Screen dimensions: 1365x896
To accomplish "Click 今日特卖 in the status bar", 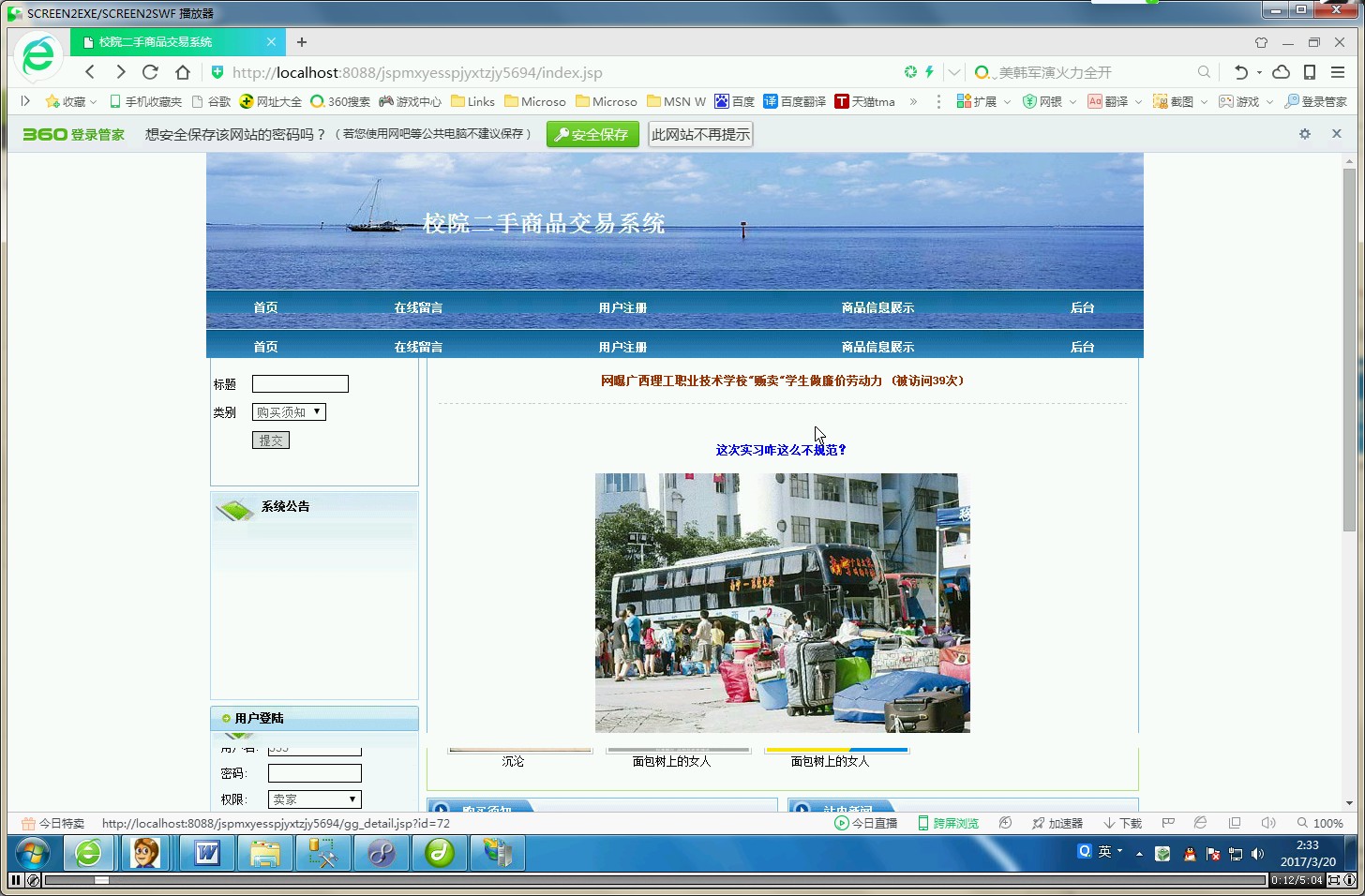I will tap(53, 823).
